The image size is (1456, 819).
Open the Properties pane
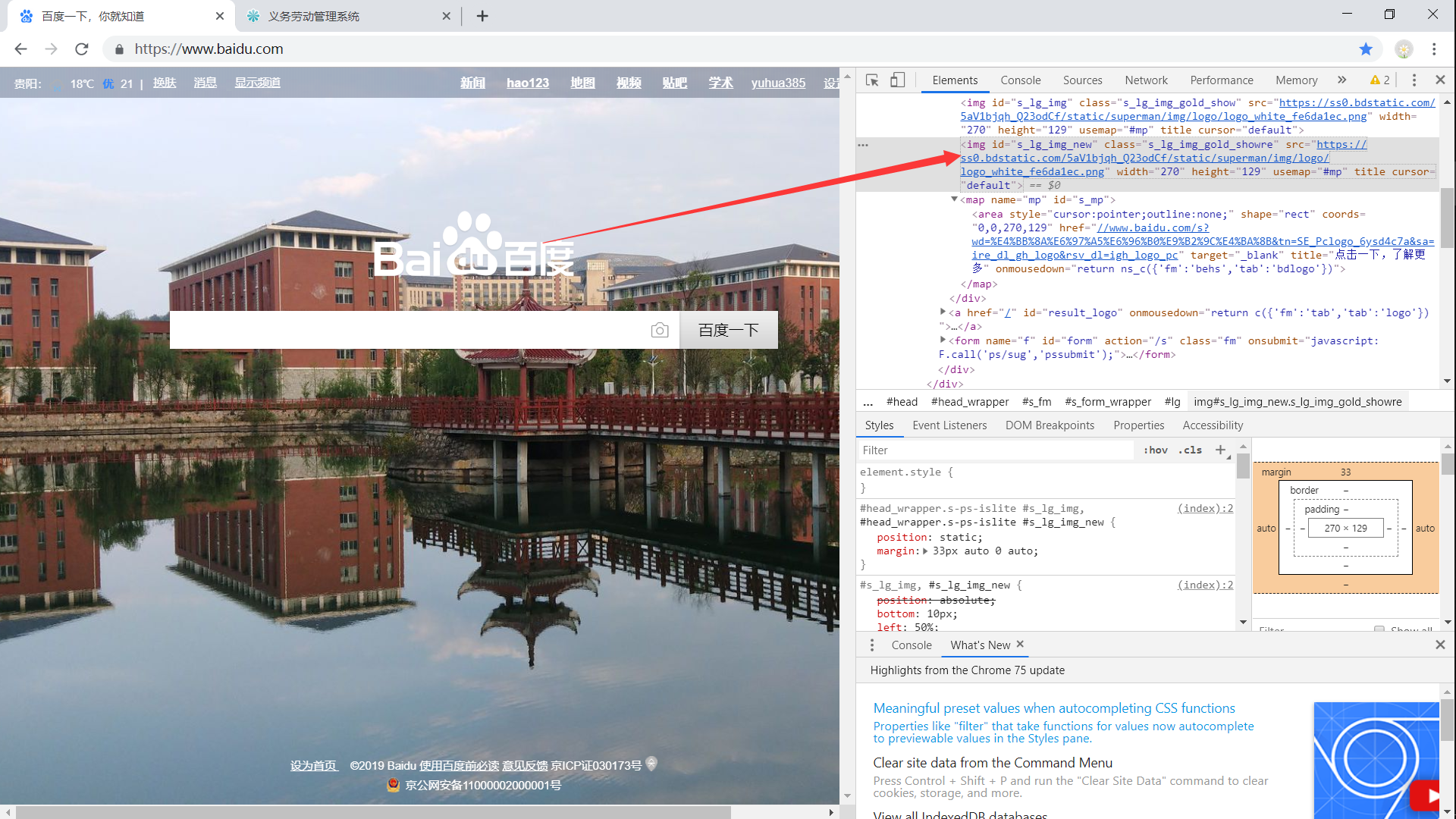[1139, 425]
